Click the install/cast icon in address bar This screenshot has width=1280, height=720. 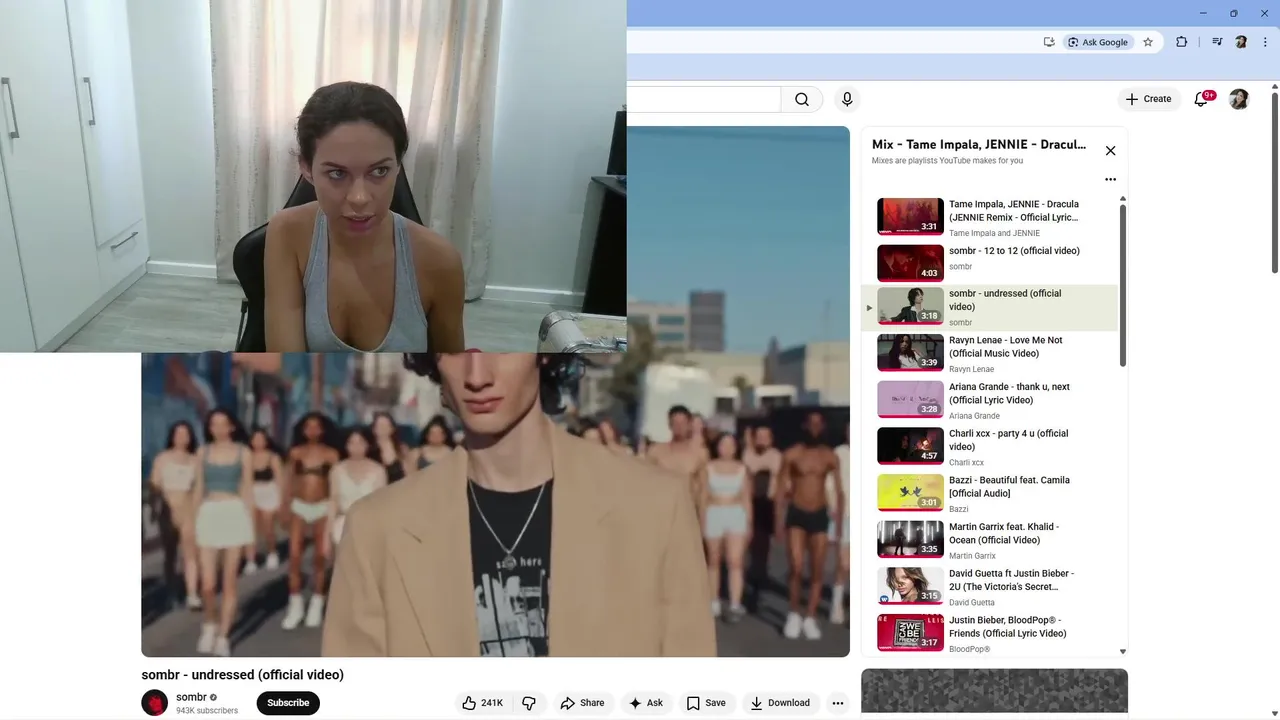[x=1049, y=42]
